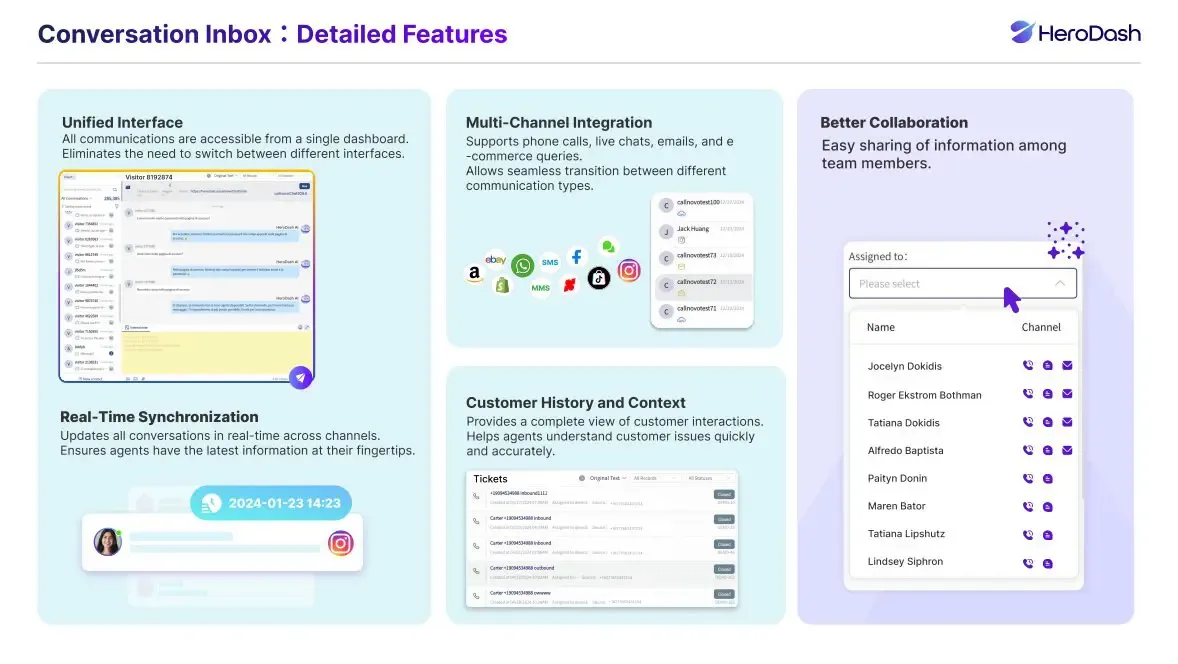The width and height of the screenshot is (1178, 664).
Task: Open the callnovotest100 conversation
Action: 702,207
